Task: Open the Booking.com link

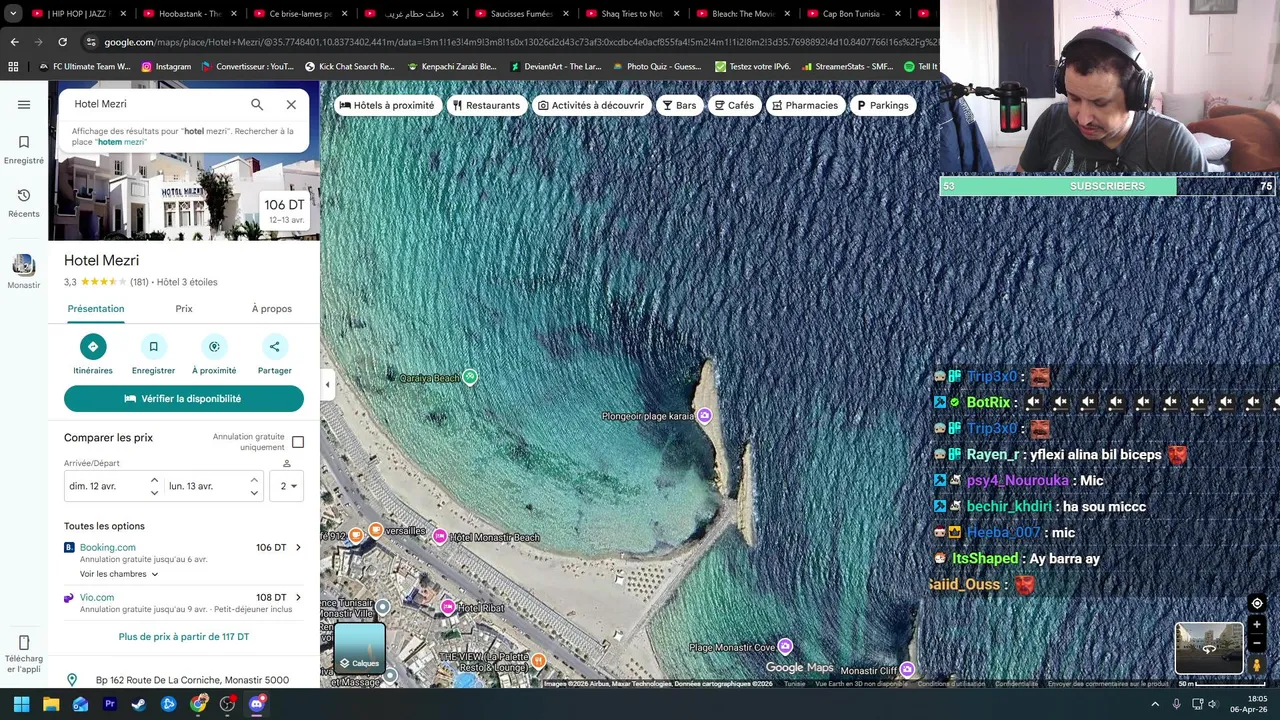Action: 108,548
